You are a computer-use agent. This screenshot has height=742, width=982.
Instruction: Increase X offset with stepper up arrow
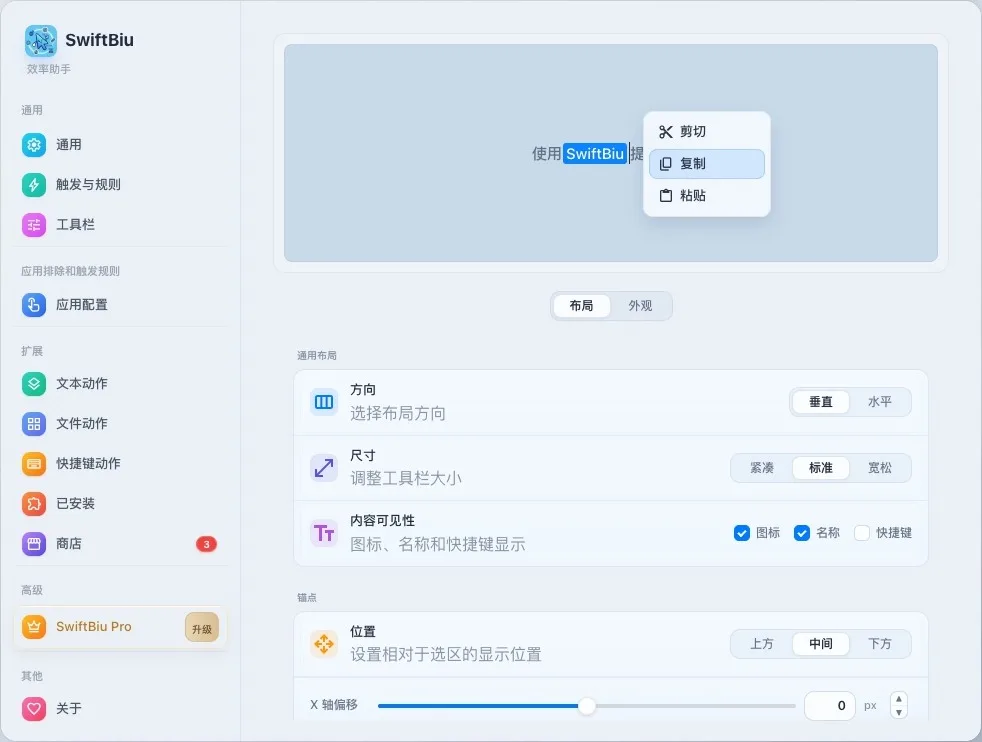click(899, 699)
